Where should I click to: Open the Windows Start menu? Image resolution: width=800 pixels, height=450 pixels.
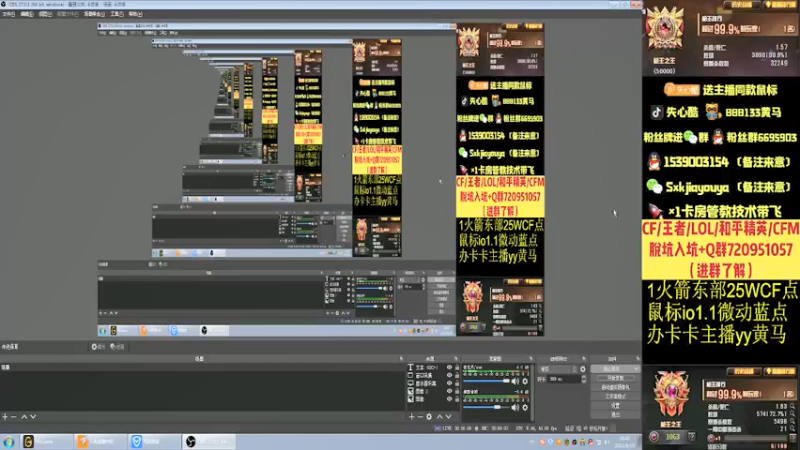click(x=9, y=442)
